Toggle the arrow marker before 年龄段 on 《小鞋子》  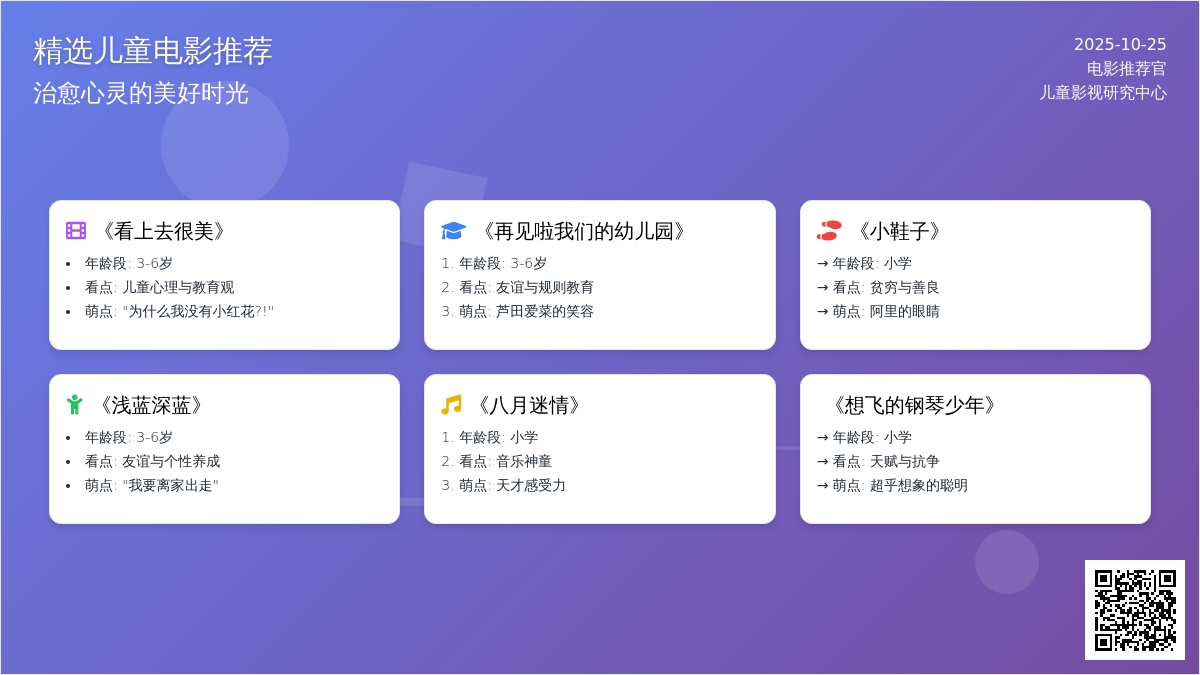click(822, 263)
